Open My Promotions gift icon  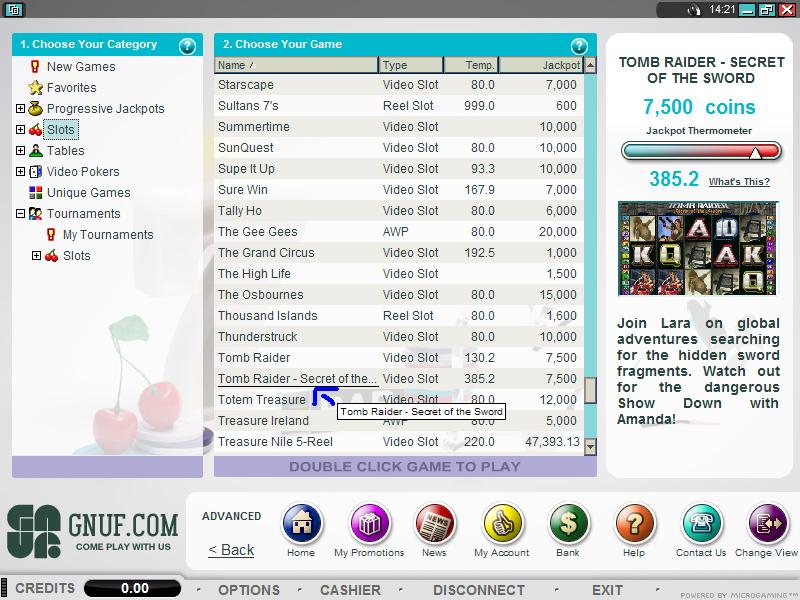(x=369, y=523)
